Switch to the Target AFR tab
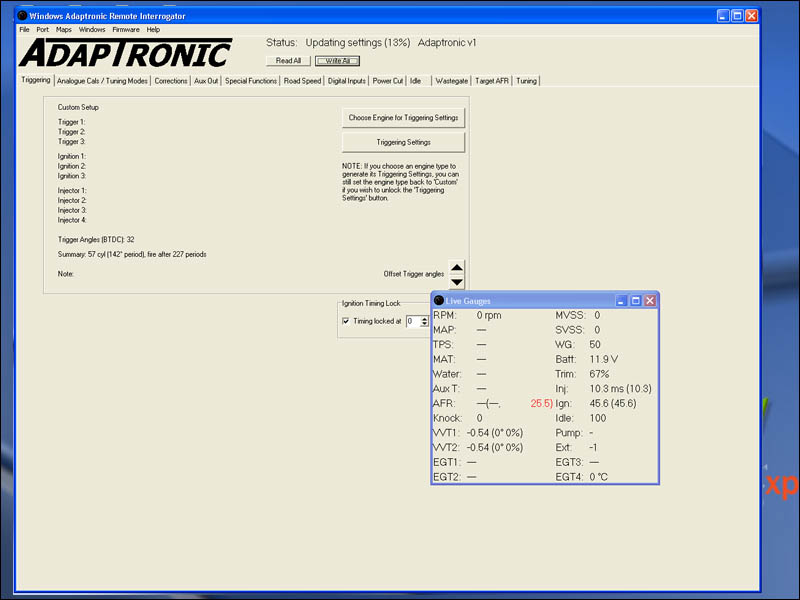The width and height of the screenshot is (800, 600). click(492, 81)
